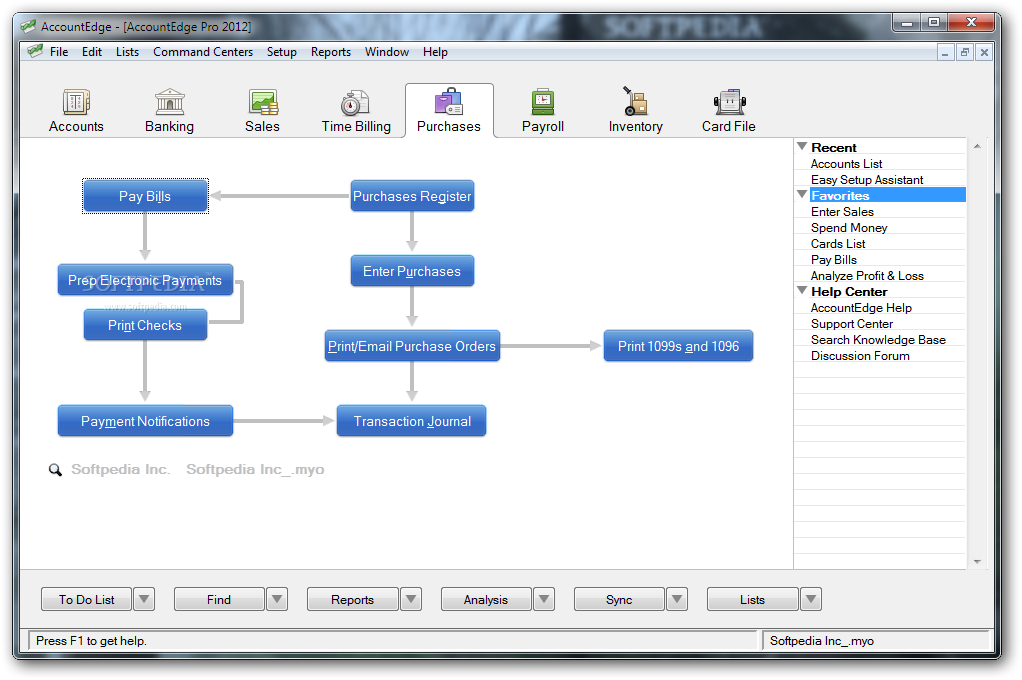The width and height of the screenshot is (1022, 680).
Task: Select the Purchases shopping bag icon
Action: coord(448,102)
